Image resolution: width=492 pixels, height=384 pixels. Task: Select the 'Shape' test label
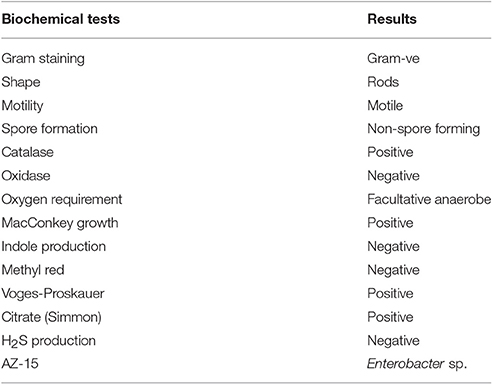pyautogui.click(x=21, y=83)
